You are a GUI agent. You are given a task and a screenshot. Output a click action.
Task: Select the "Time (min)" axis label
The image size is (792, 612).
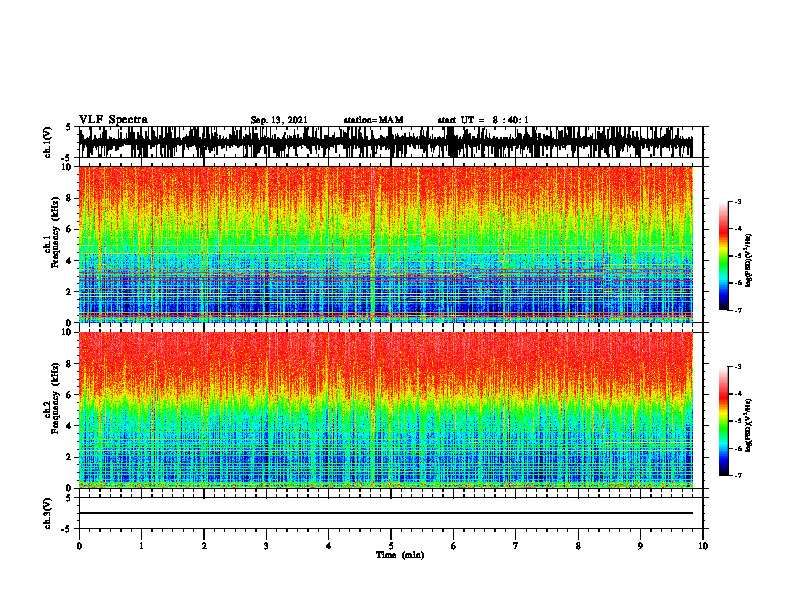tap(400, 555)
